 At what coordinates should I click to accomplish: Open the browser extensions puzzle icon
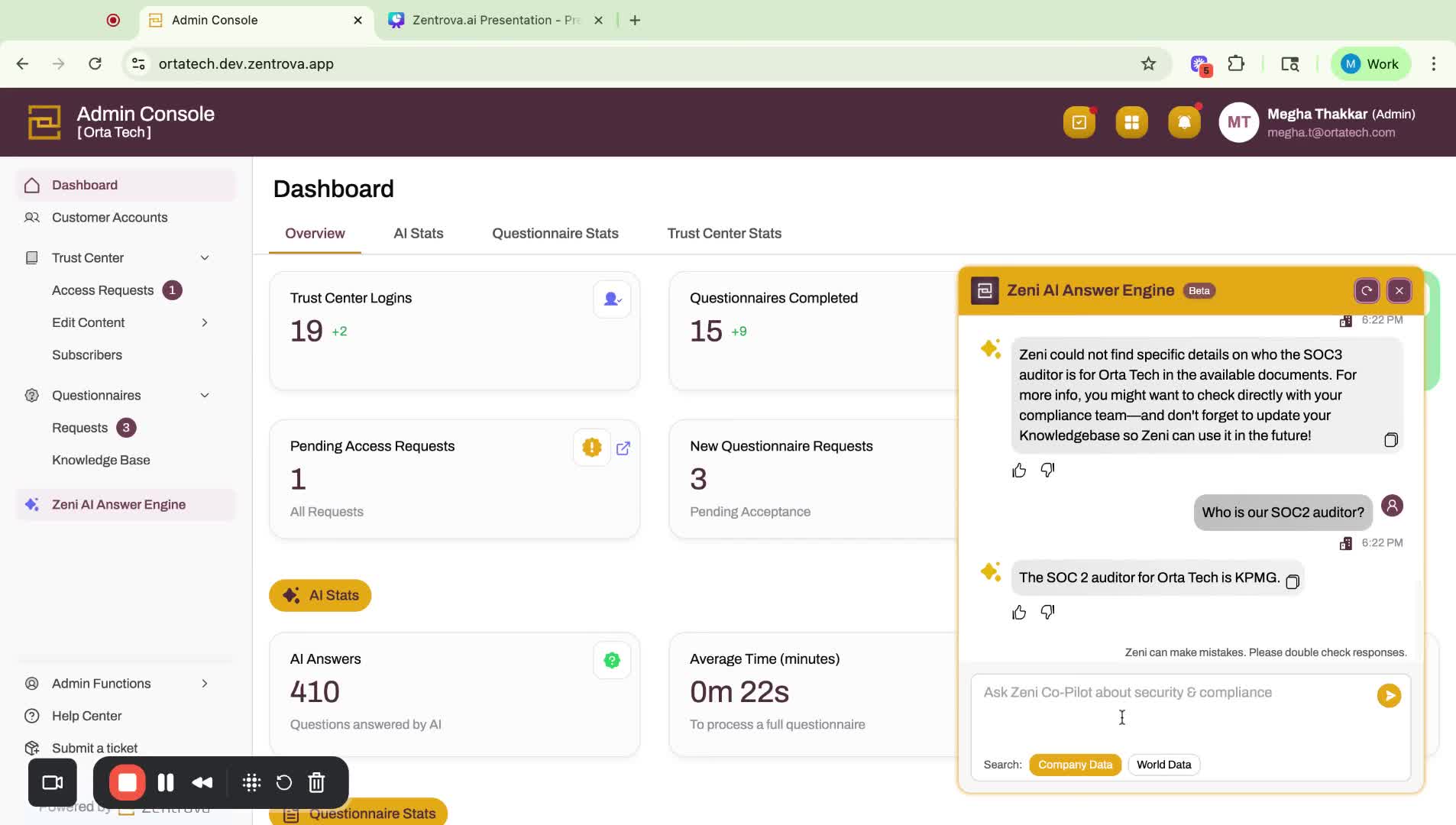pyautogui.click(x=1236, y=64)
